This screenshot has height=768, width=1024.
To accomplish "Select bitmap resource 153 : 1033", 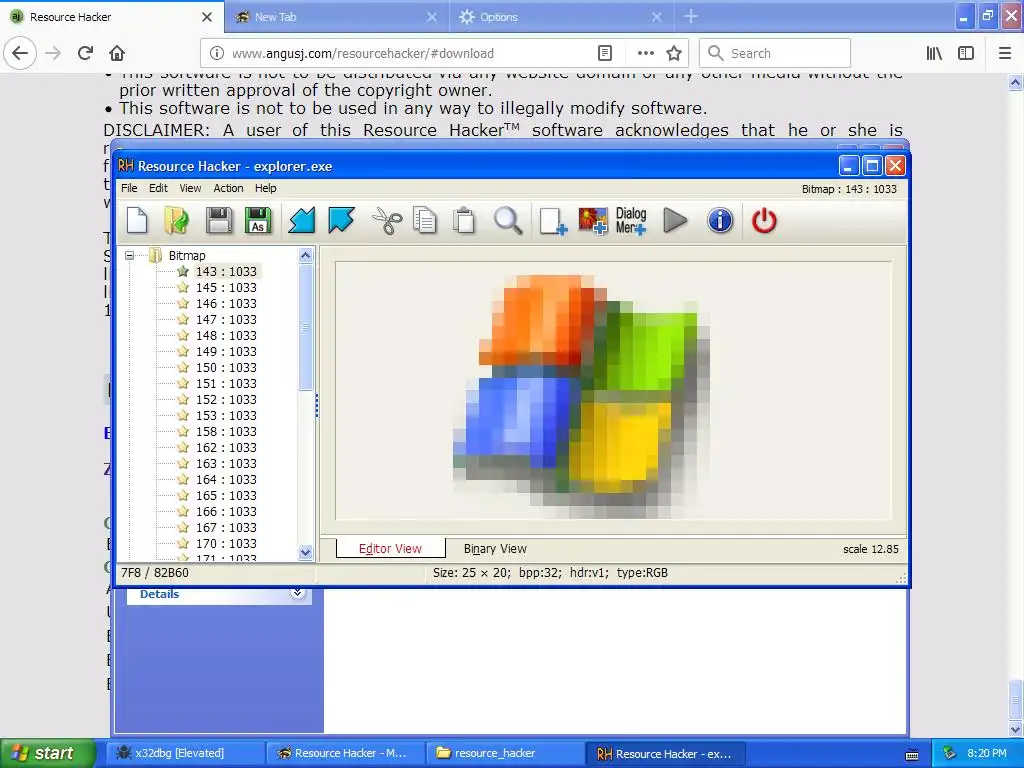I will point(226,415).
